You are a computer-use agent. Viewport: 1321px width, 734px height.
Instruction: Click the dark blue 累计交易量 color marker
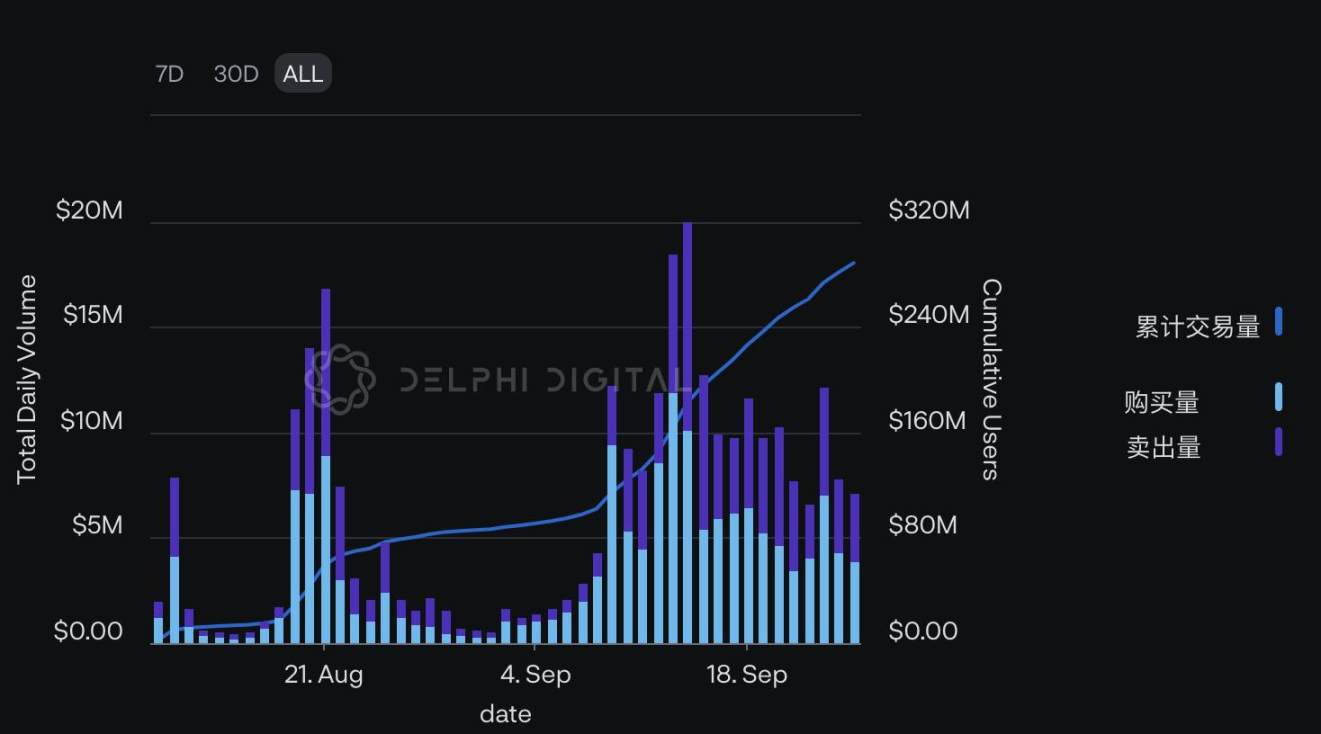(x=1278, y=322)
